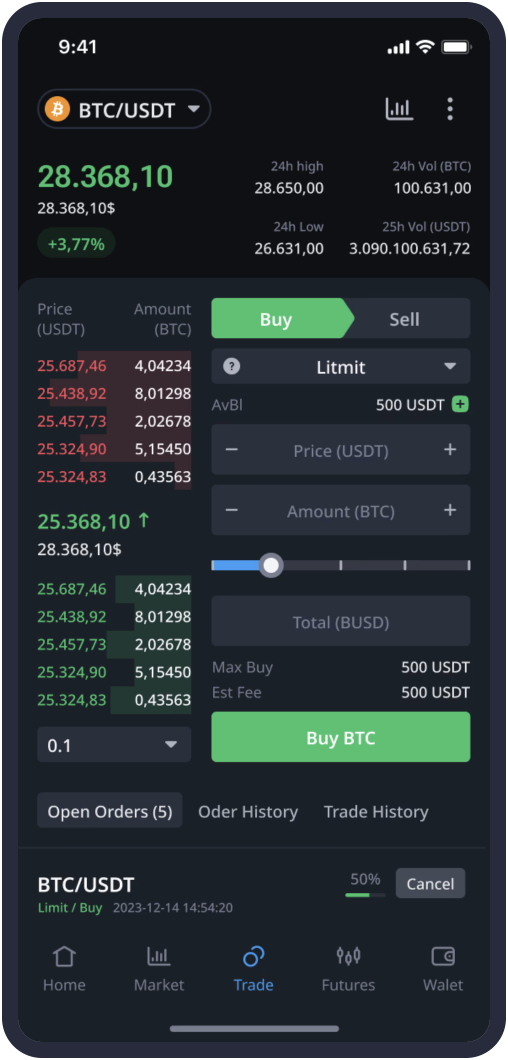
Task: Go to Home in bottom navigation
Action: (x=64, y=968)
